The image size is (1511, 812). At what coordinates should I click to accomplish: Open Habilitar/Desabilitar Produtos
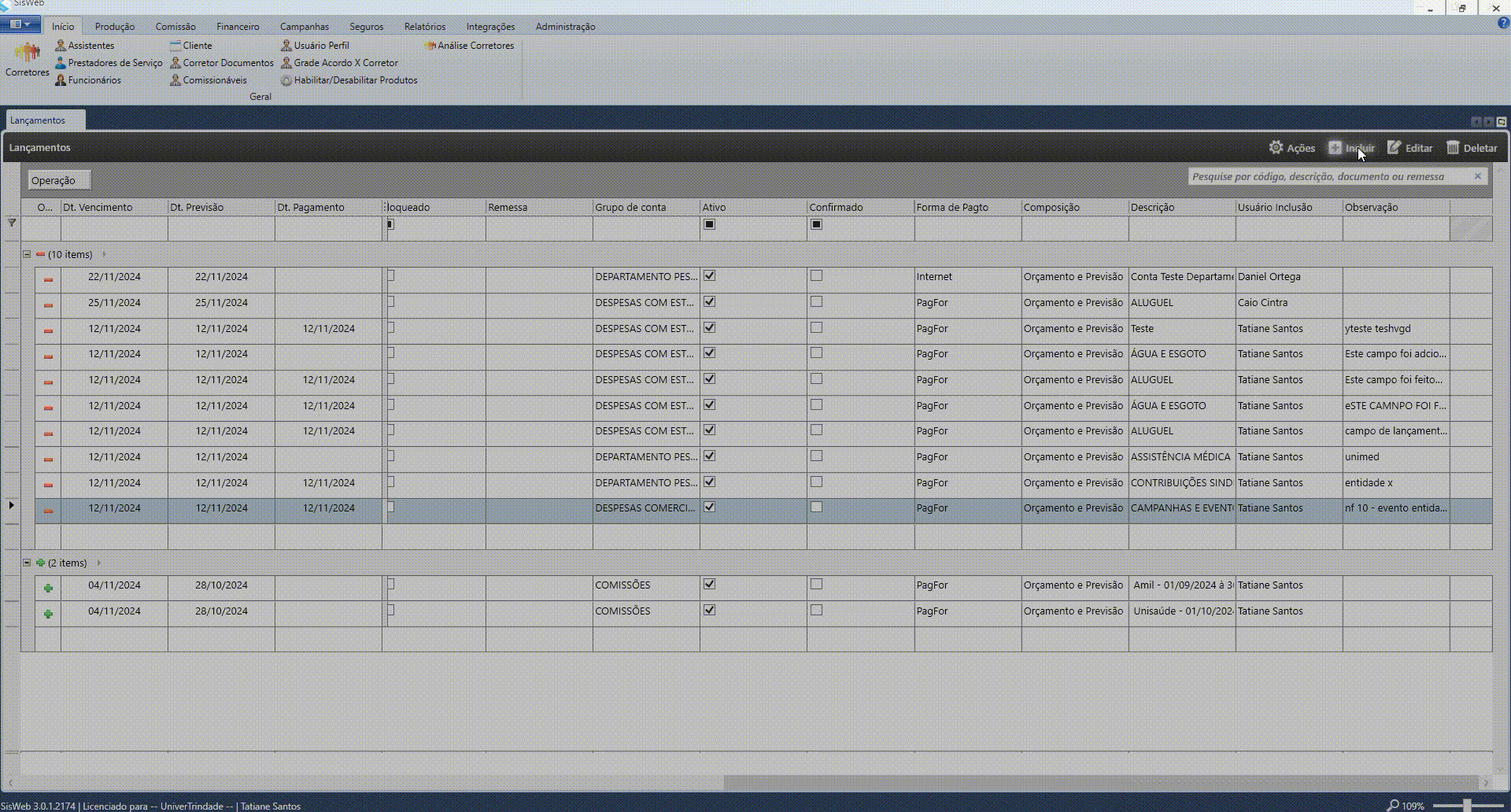click(x=349, y=80)
